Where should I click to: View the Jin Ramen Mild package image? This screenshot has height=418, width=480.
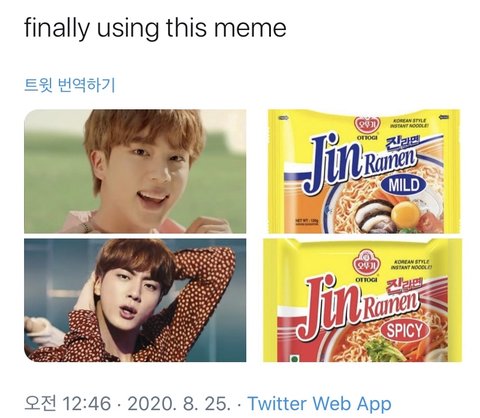(x=364, y=171)
